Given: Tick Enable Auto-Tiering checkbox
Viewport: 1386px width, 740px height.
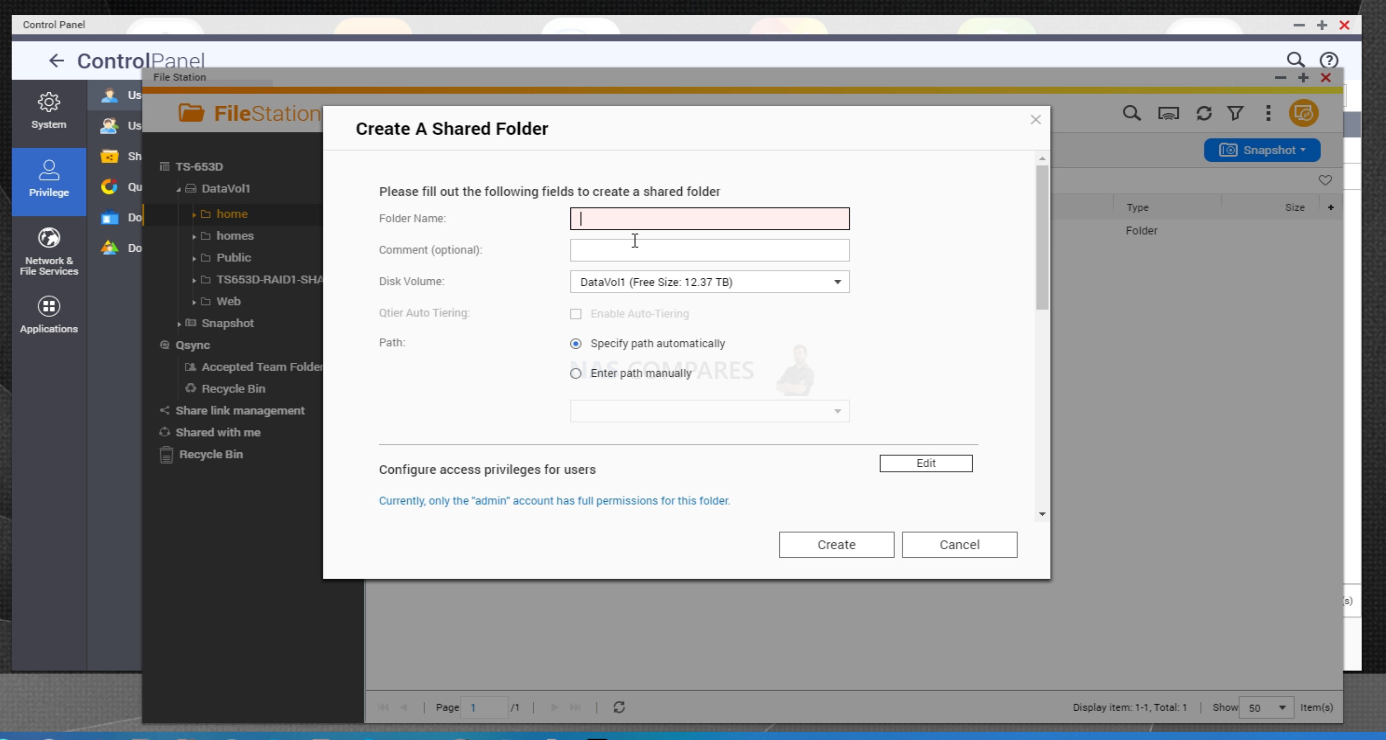Looking at the screenshot, I should pyautogui.click(x=575, y=314).
